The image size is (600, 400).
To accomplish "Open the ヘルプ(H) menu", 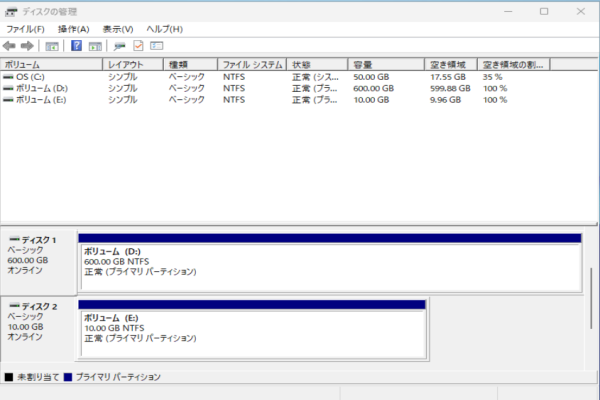I will (x=164, y=29).
